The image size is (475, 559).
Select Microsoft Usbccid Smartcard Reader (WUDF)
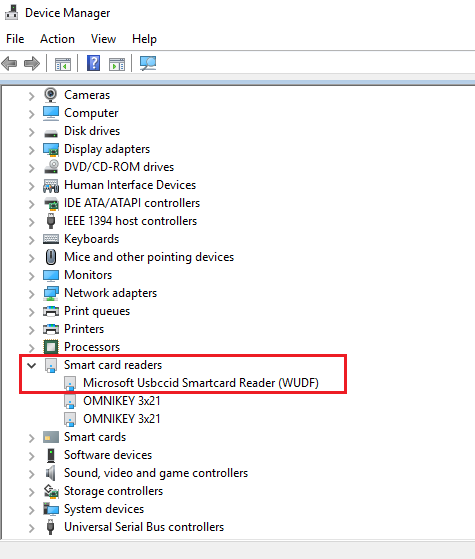pyautogui.click(x=201, y=383)
